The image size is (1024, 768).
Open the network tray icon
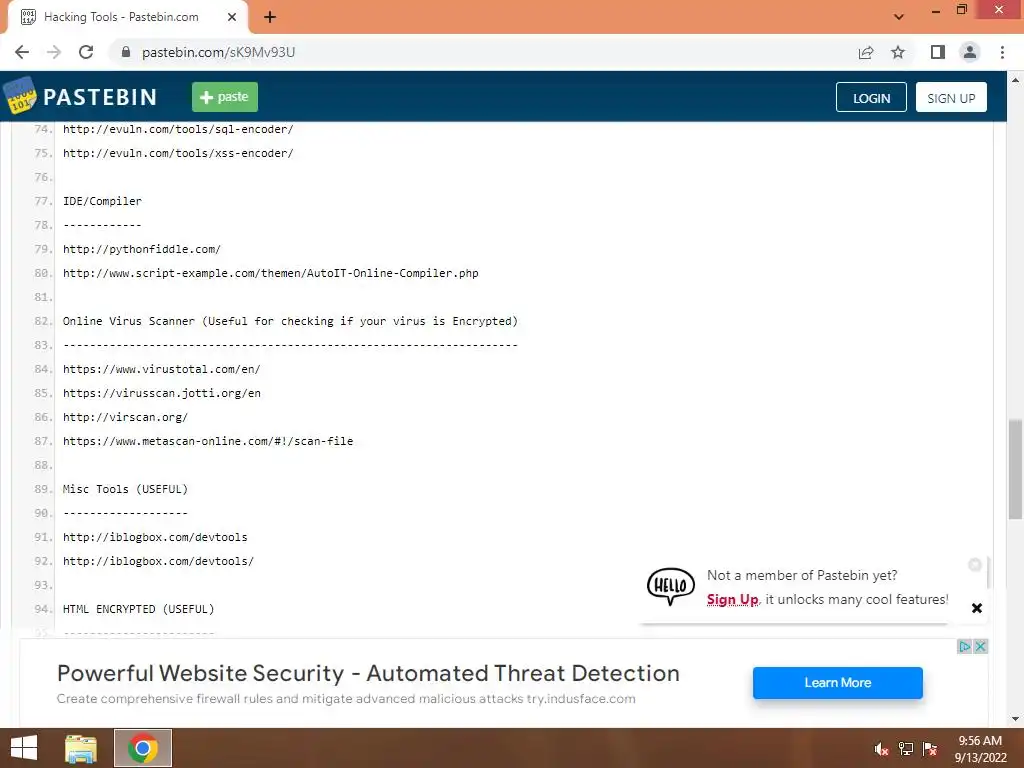point(906,749)
